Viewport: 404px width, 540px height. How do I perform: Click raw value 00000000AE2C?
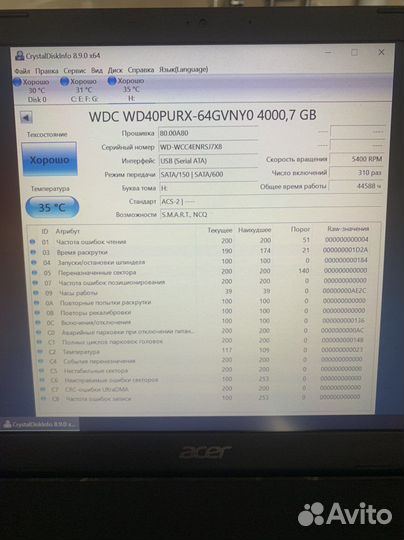344,291
